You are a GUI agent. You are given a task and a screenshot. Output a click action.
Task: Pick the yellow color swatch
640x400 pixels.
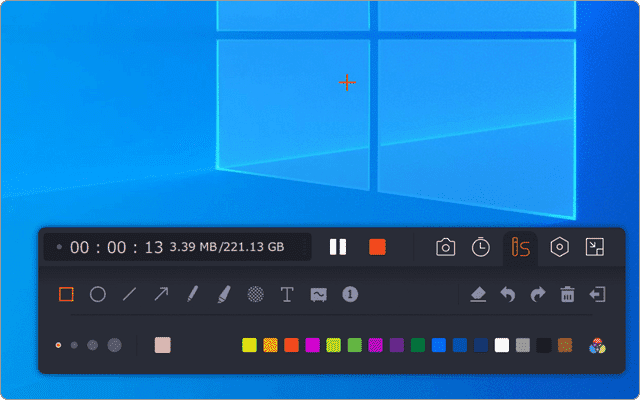tap(249, 345)
